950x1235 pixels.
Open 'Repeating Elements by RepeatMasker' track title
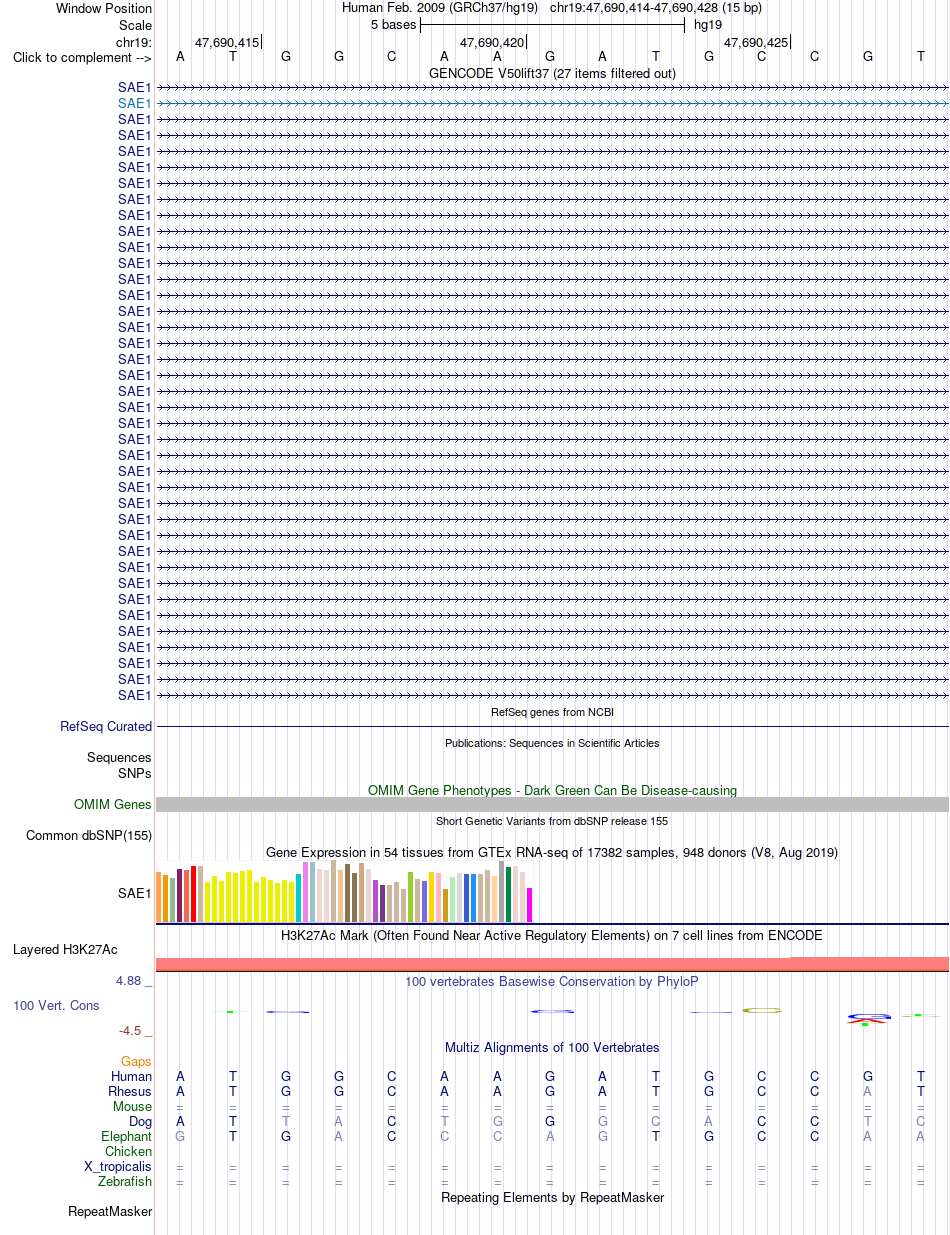pos(552,1197)
